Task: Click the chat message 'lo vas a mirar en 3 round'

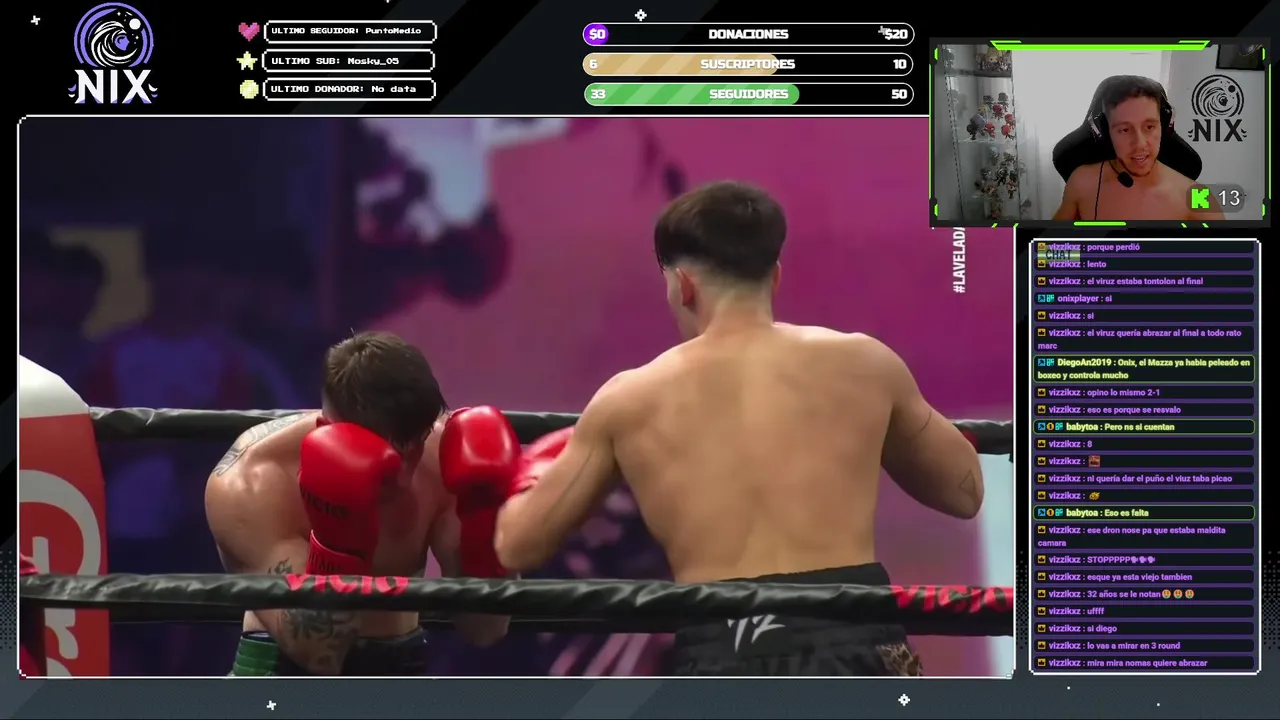Action: click(1145, 646)
